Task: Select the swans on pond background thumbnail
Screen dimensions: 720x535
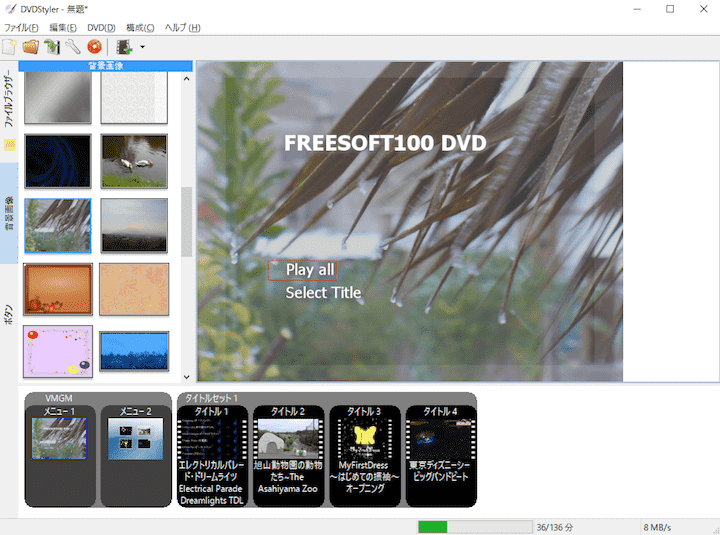Action: tap(134, 161)
